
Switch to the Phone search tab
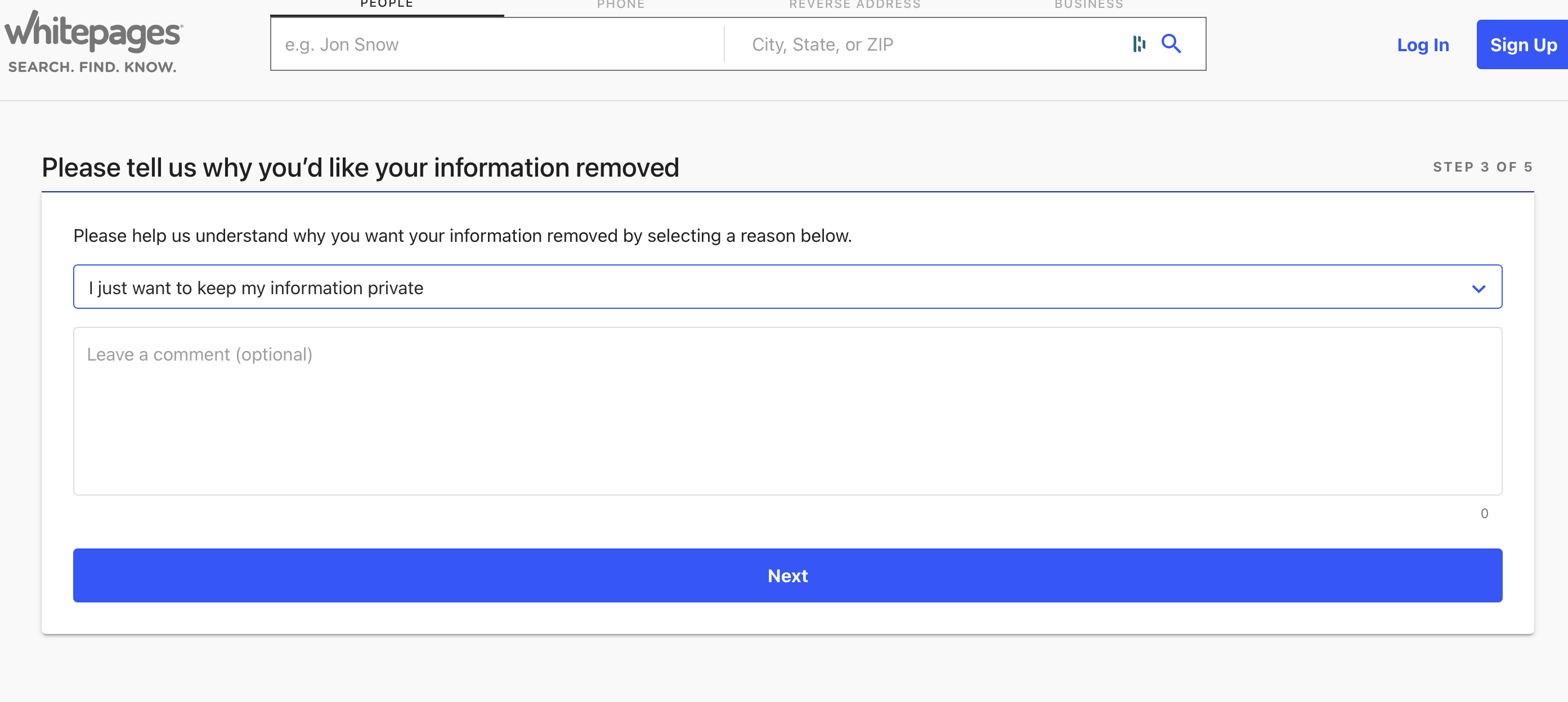pos(621,5)
